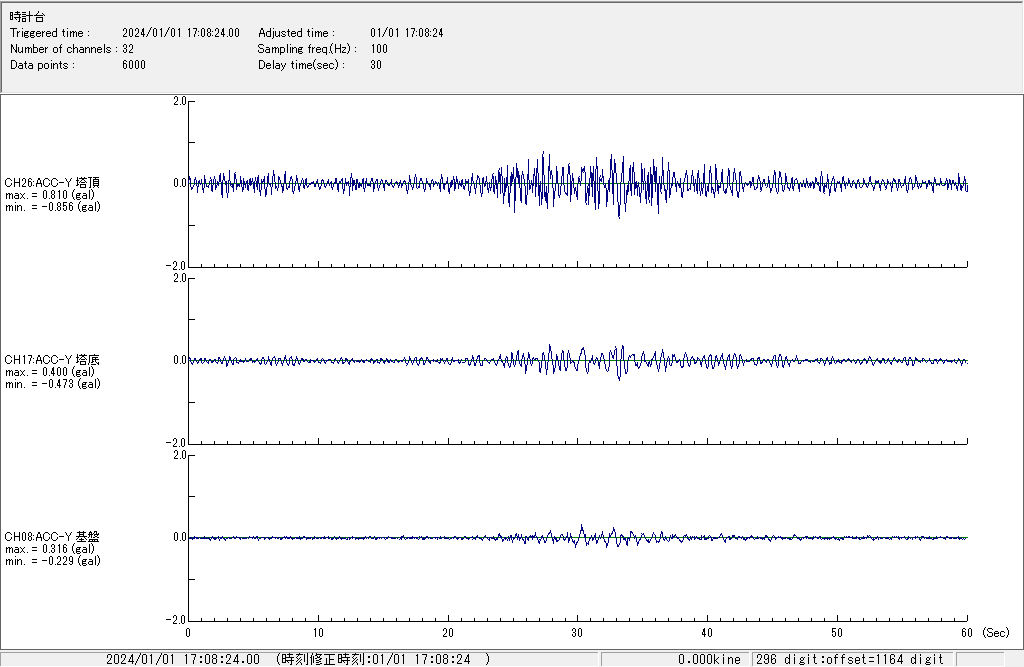Select the CH08:ACC-Y 基盤 channel label
The width and height of the screenshot is (1024, 667).
pyautogui.click(x=52, y=536)
